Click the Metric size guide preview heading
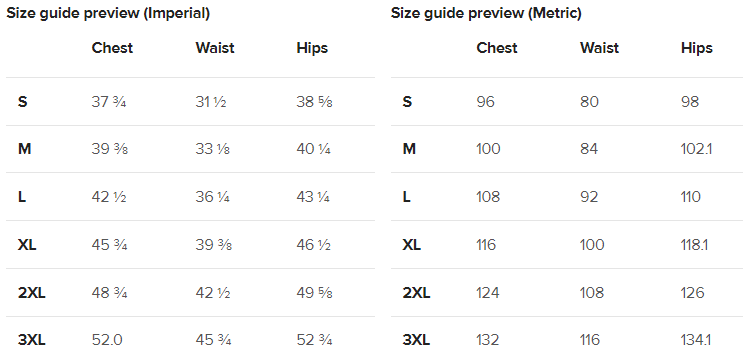Screen dimensions: 743x362 tap(486, 14)
